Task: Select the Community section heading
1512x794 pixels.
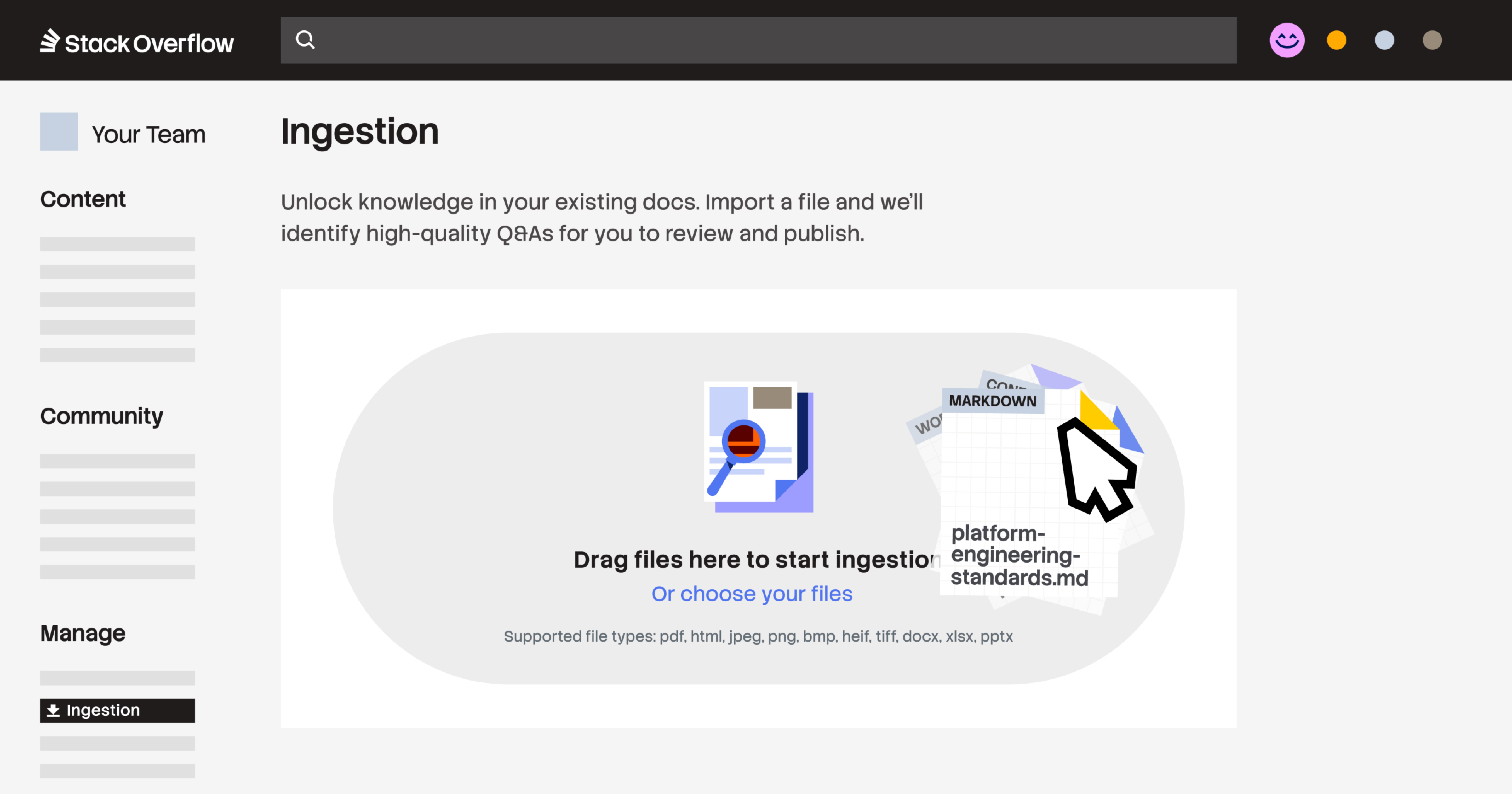Action: 101,416
